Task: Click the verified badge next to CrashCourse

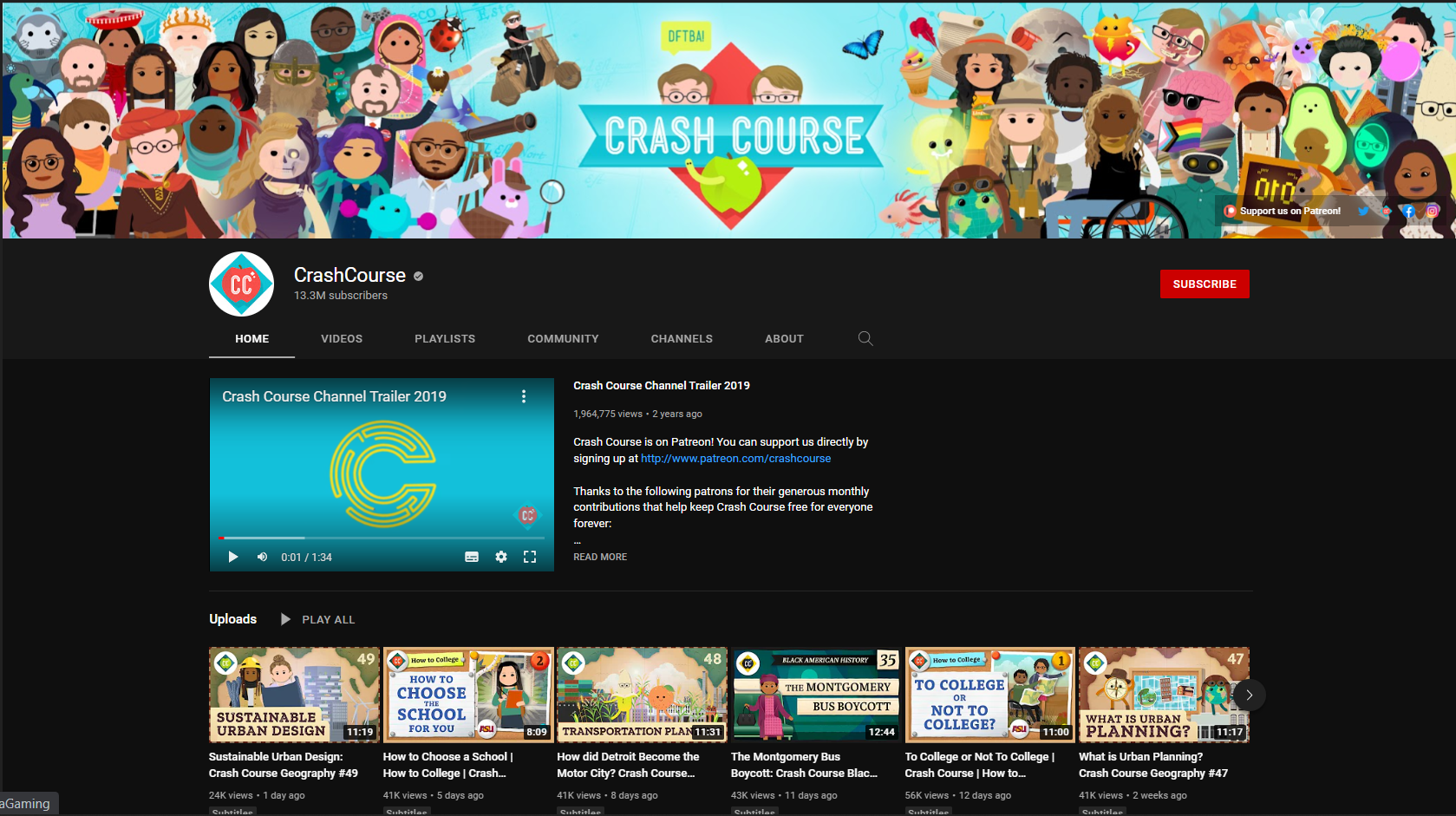Action: click(419, 276)
